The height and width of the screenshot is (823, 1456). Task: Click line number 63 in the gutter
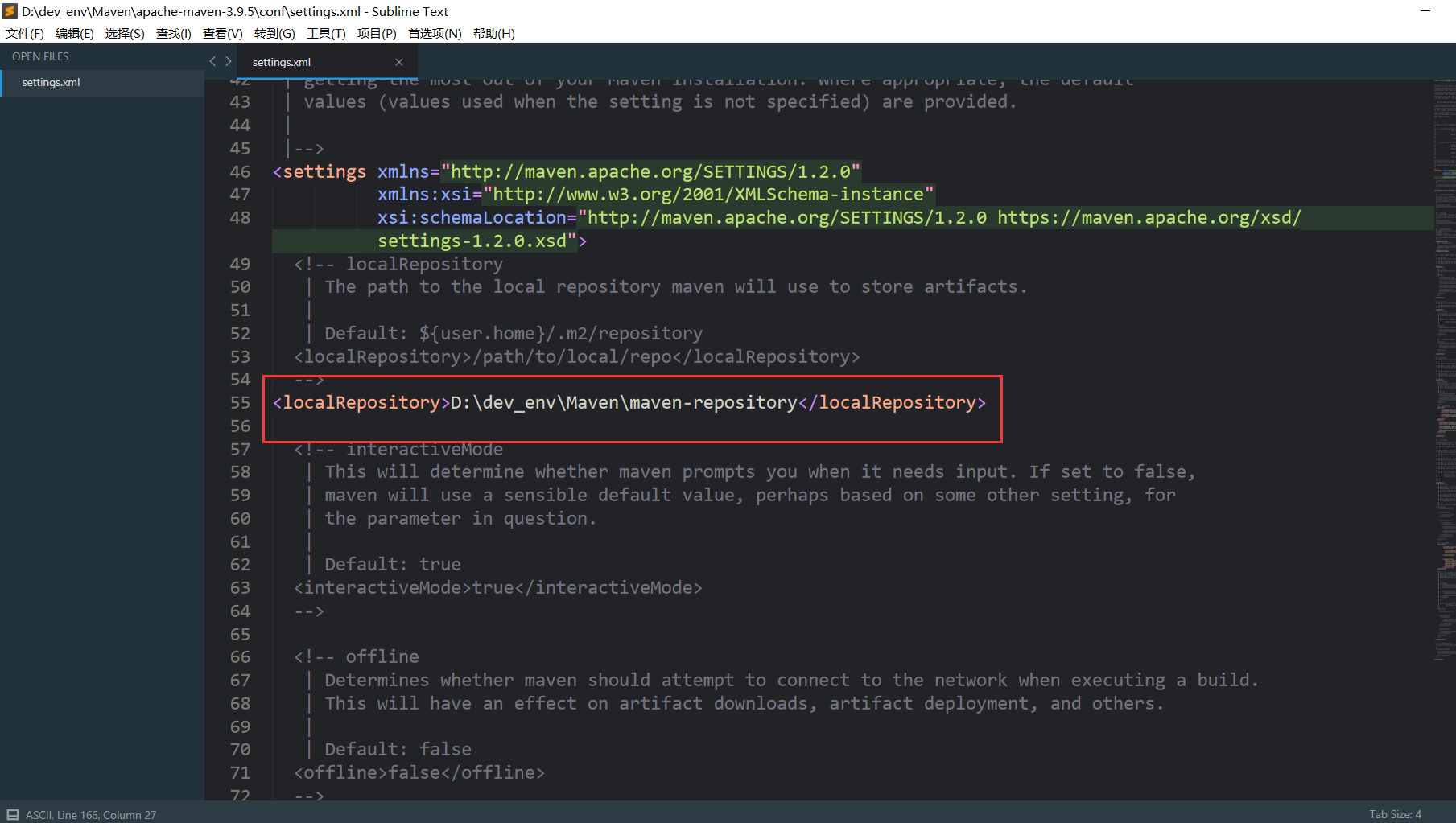tap(240, 587)
